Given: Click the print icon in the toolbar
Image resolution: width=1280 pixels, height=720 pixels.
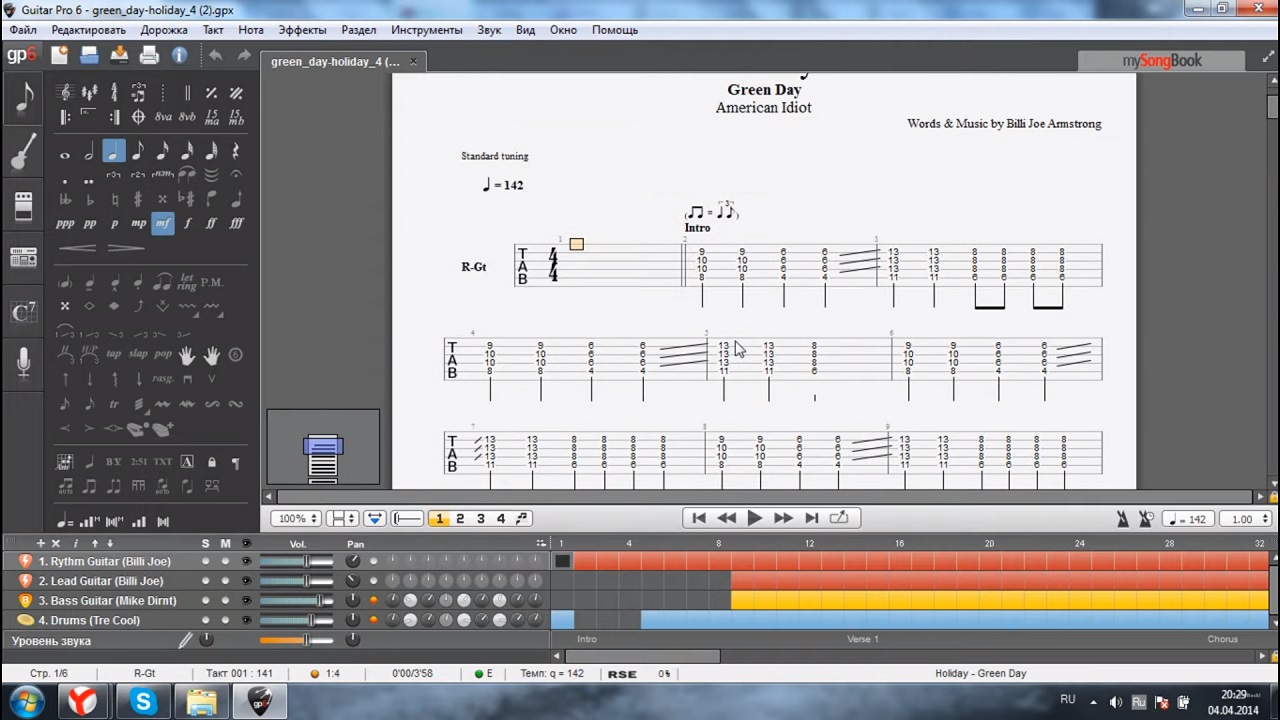Looking at the screenshot, I should [x=149, y=55].
